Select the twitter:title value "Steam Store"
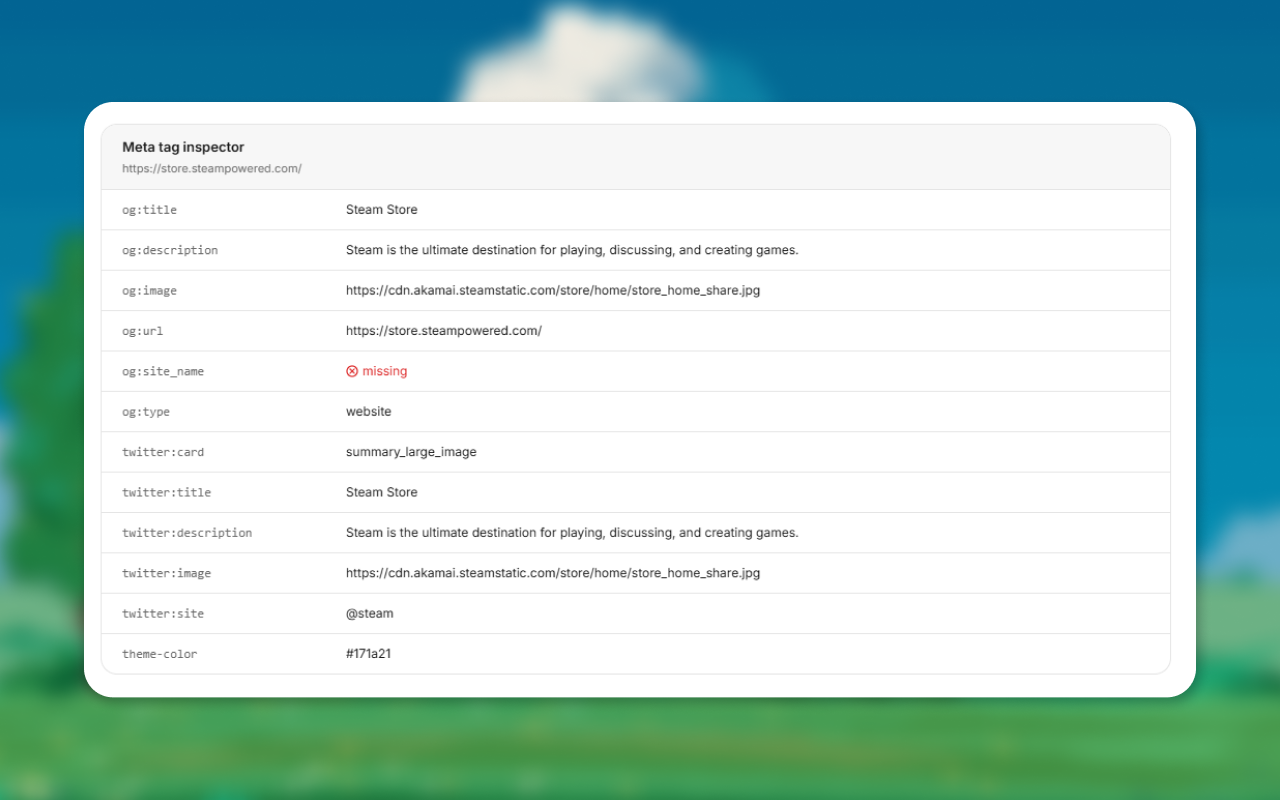Screen dimensions: 1280x800 click(x=382, y=492)
